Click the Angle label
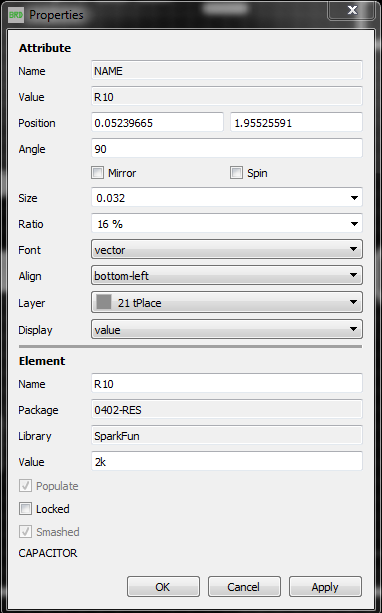Image resolution: width=382 pixels, height=613 pixels. click(32, 149)
